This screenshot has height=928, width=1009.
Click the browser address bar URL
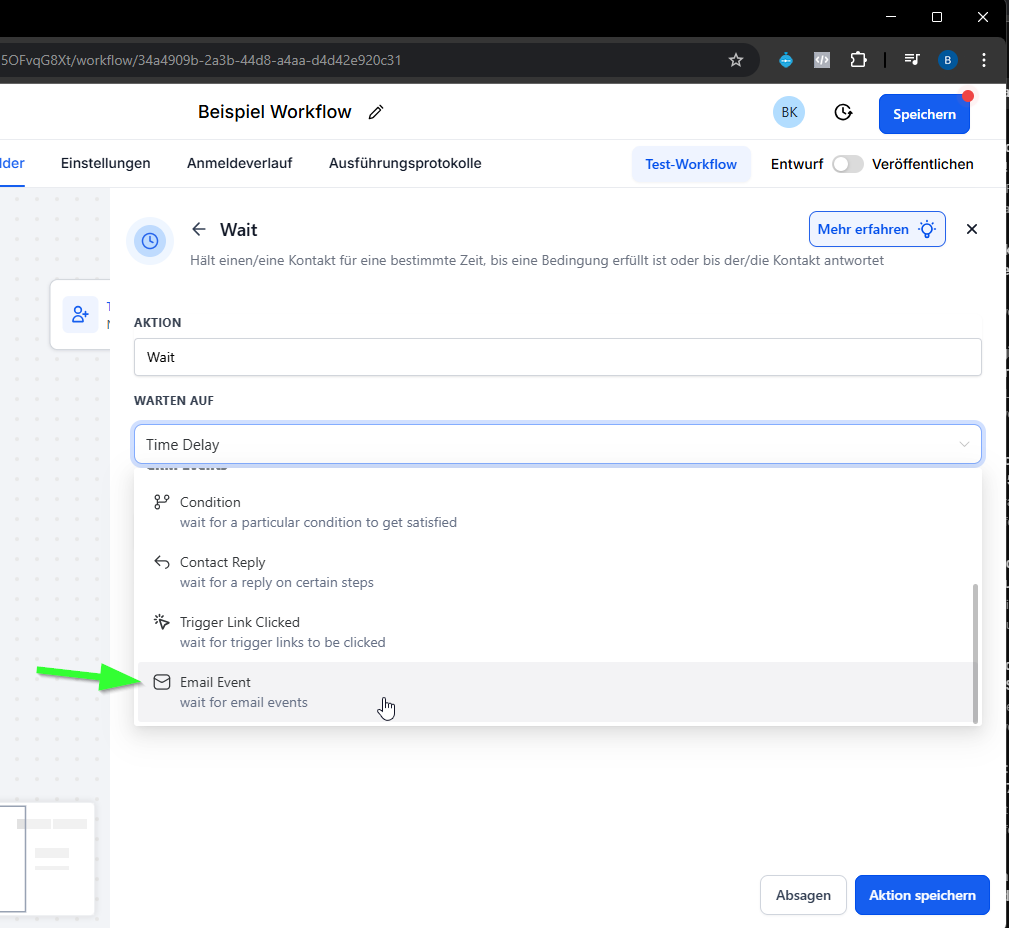[x=201, y=60]
